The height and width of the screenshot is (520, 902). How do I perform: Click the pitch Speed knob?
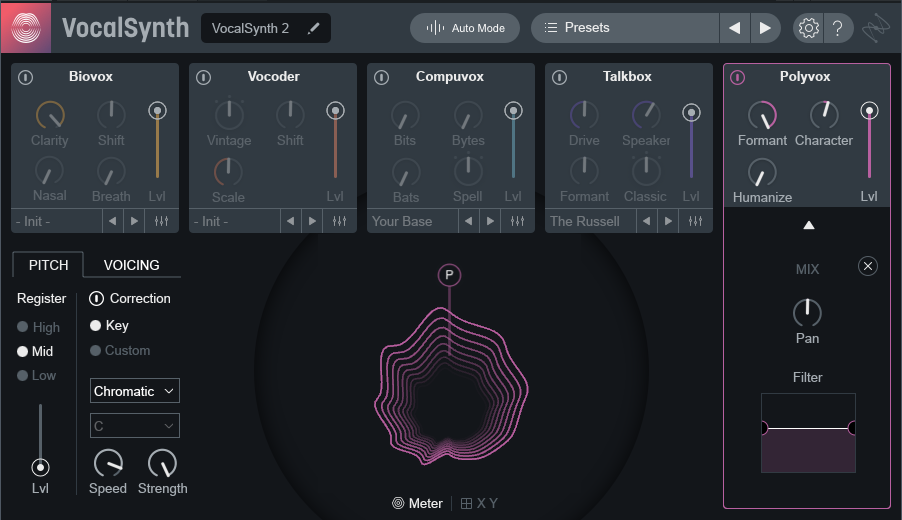pos(108,464)
